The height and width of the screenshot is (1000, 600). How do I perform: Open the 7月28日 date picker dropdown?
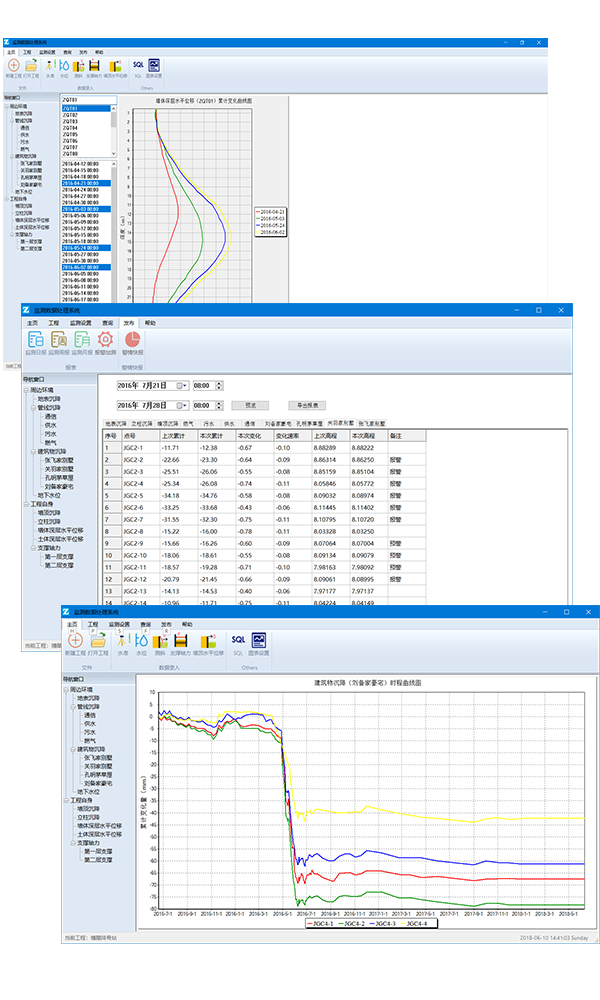182,405
